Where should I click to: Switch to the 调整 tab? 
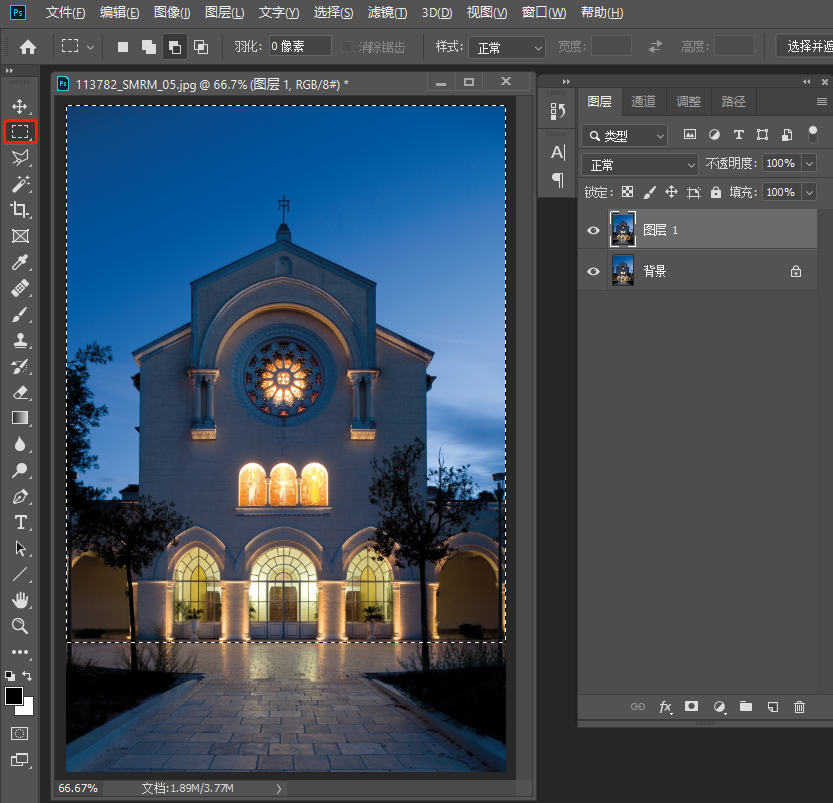click(688, 101)
